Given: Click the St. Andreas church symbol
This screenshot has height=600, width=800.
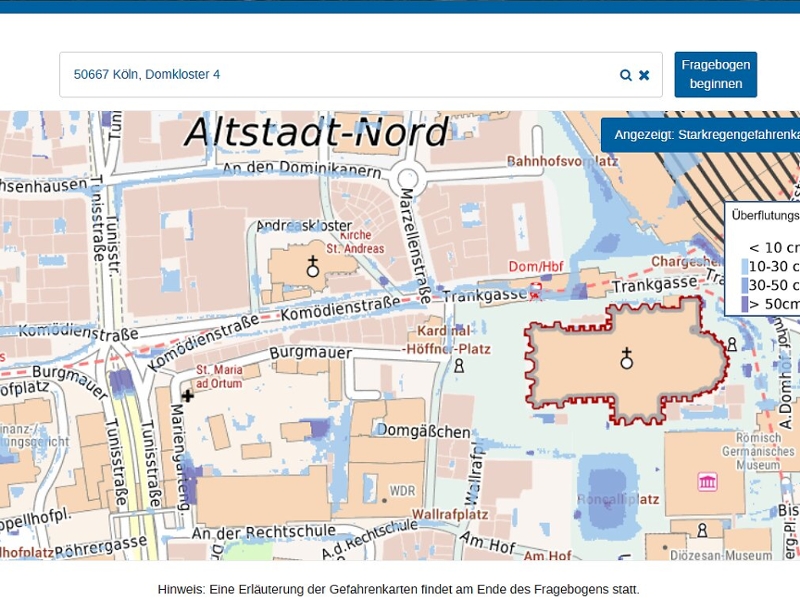Looking at the screenshot, I should pyautogui.click(x=313, y=266).
